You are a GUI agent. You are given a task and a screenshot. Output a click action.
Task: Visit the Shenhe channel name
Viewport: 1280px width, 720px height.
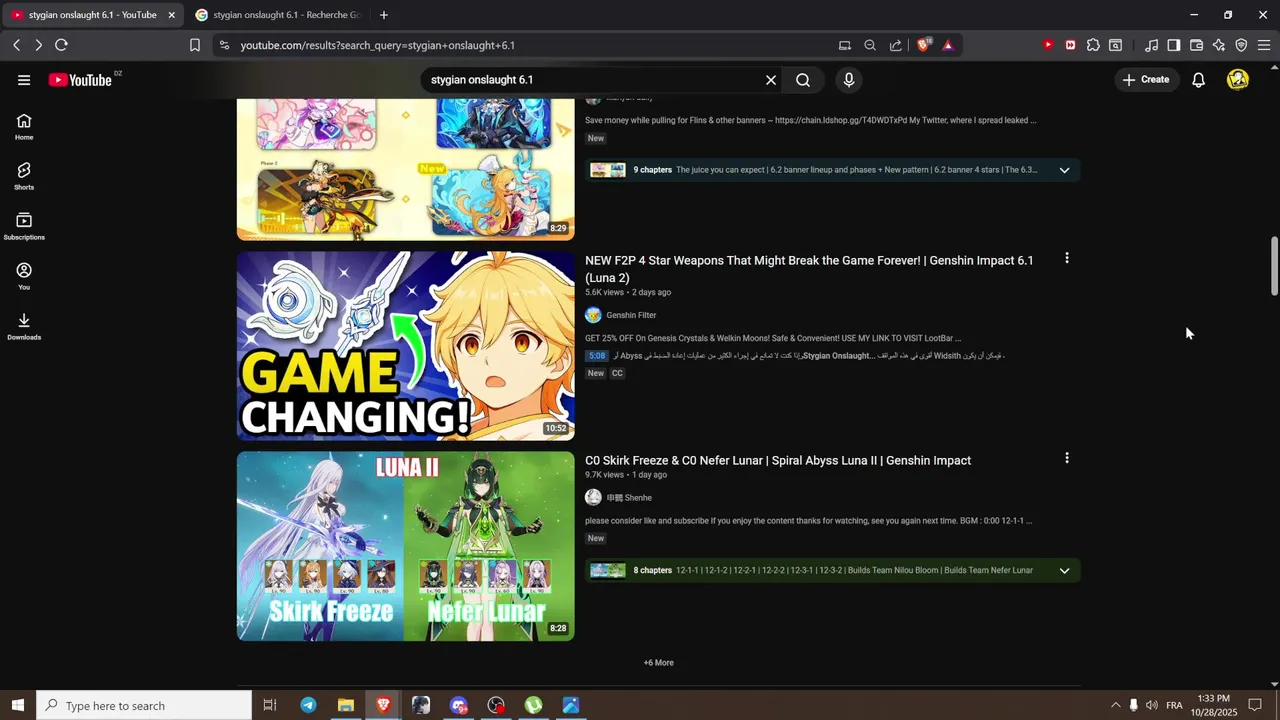click(629, 498)
